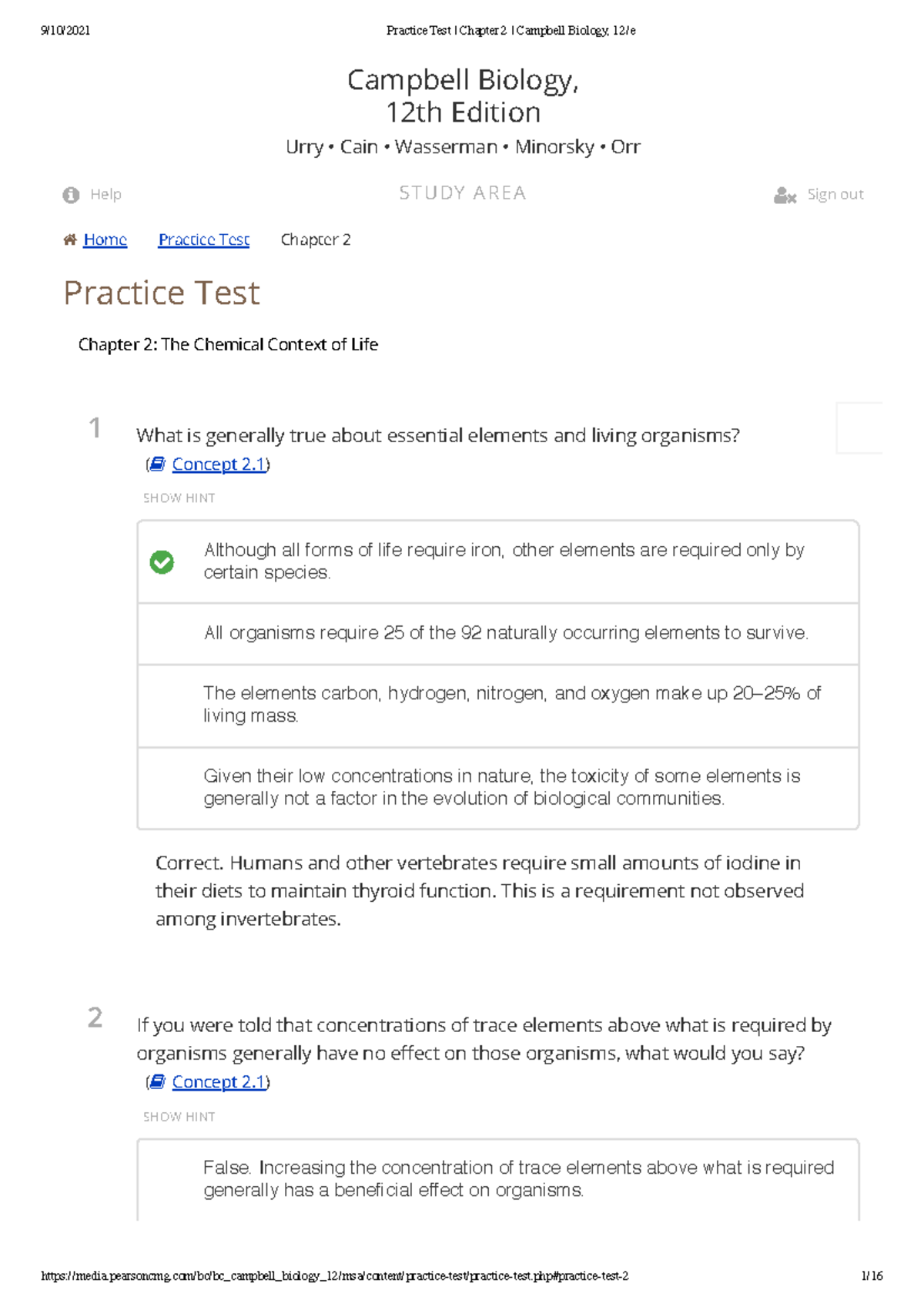Screen dimensions: 924x1307
Task: Click the Sign out user icon
Action: (x=785, y=196)
